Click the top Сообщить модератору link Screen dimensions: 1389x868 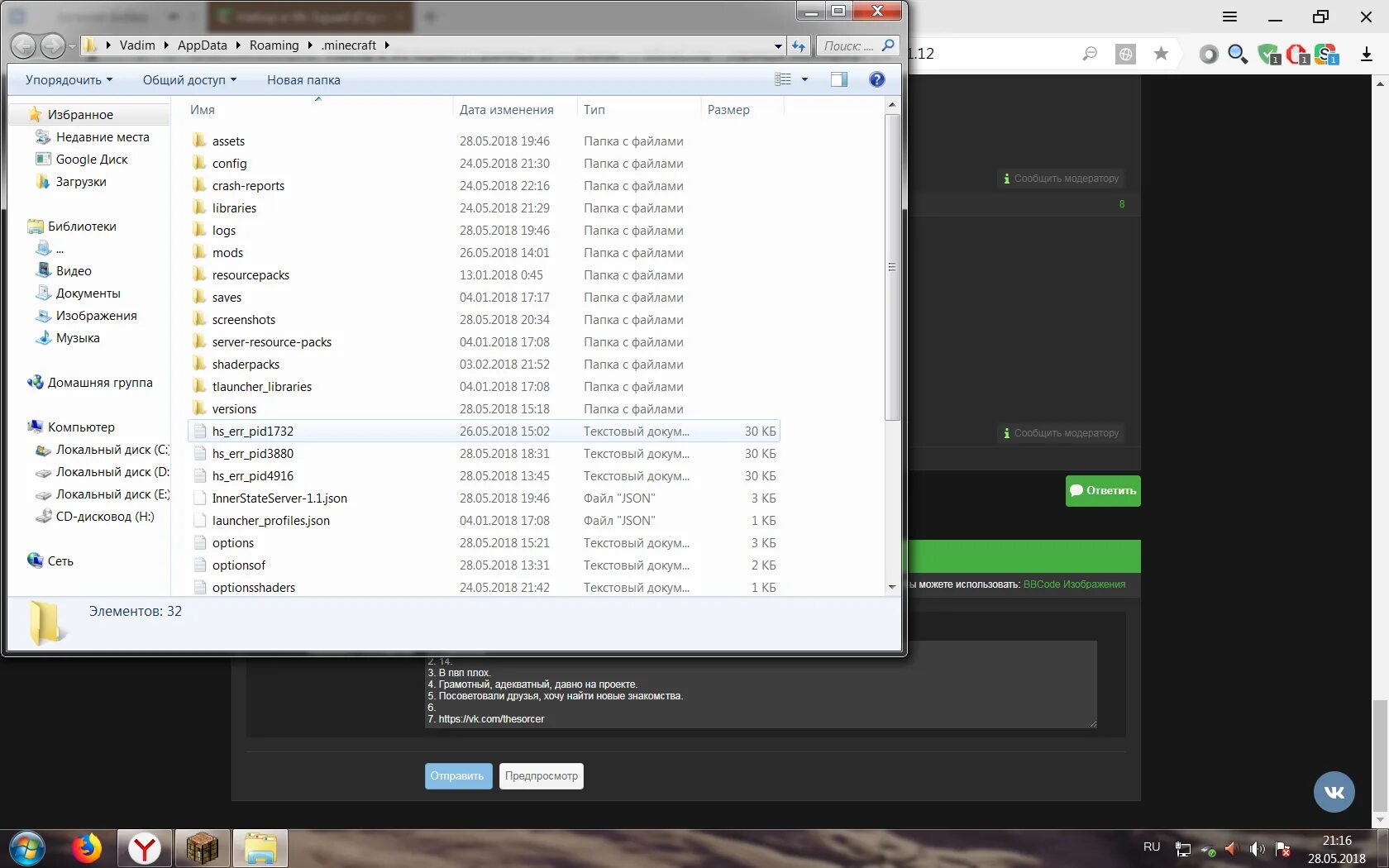tap(1061, 179)
